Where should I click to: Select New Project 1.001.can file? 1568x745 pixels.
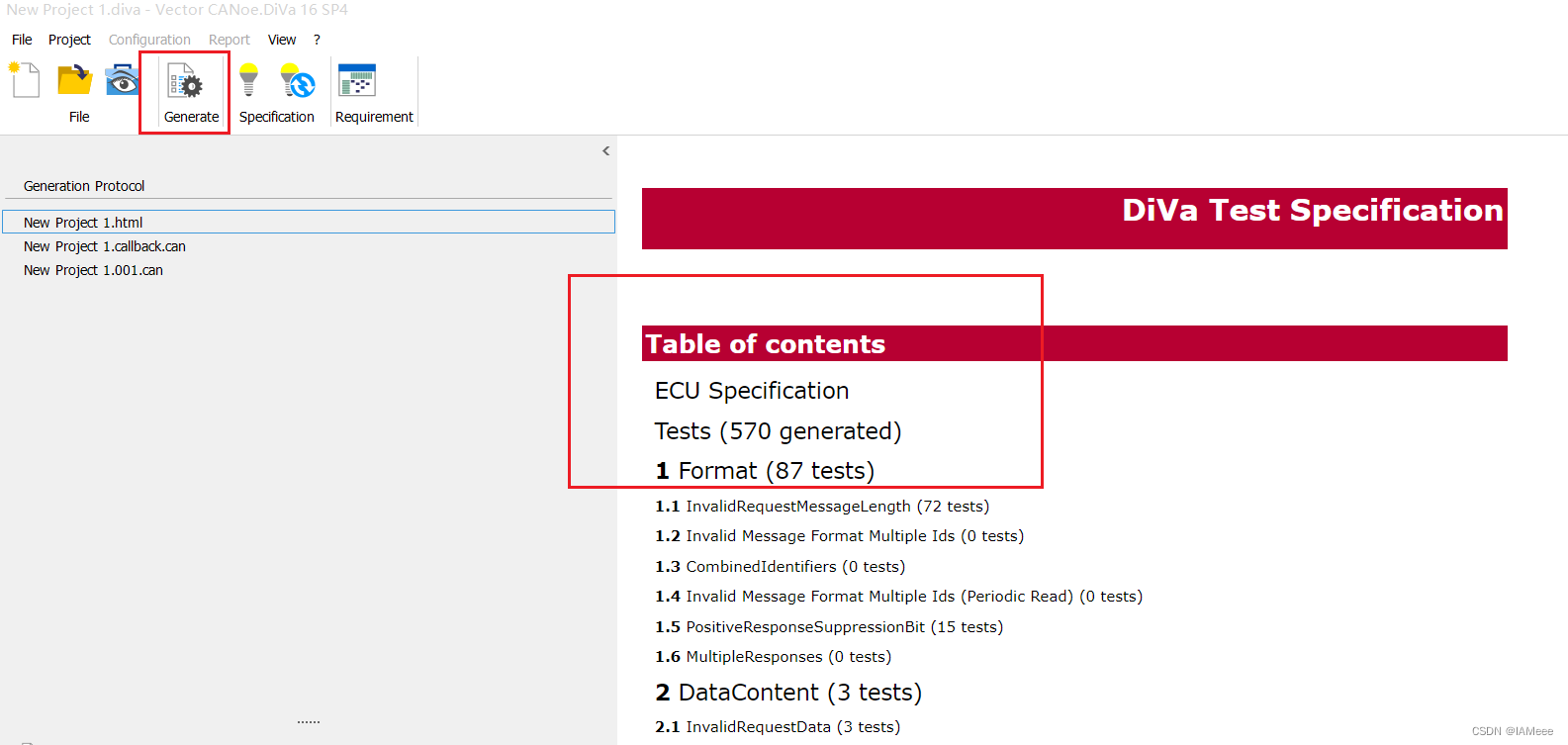coord(93,270)
